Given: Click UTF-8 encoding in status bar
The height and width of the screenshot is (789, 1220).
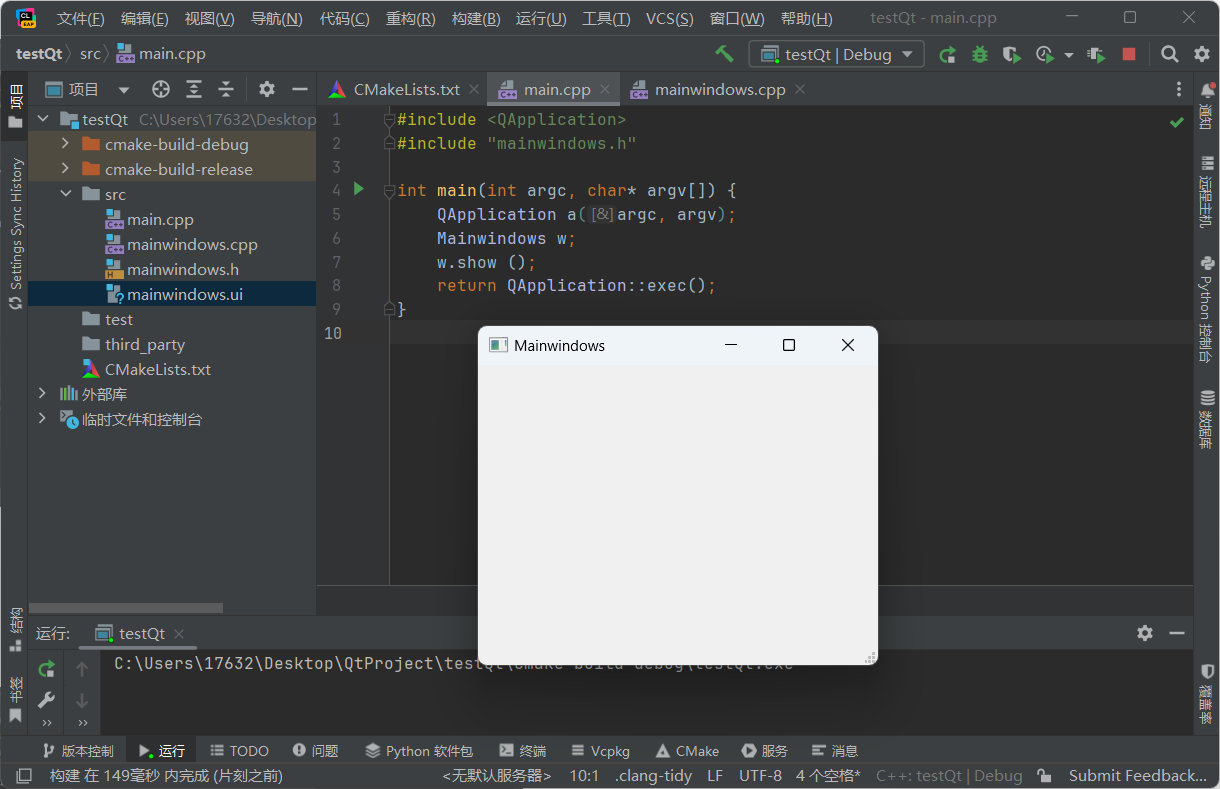Looking at the screenshot, I should (760, 776).
